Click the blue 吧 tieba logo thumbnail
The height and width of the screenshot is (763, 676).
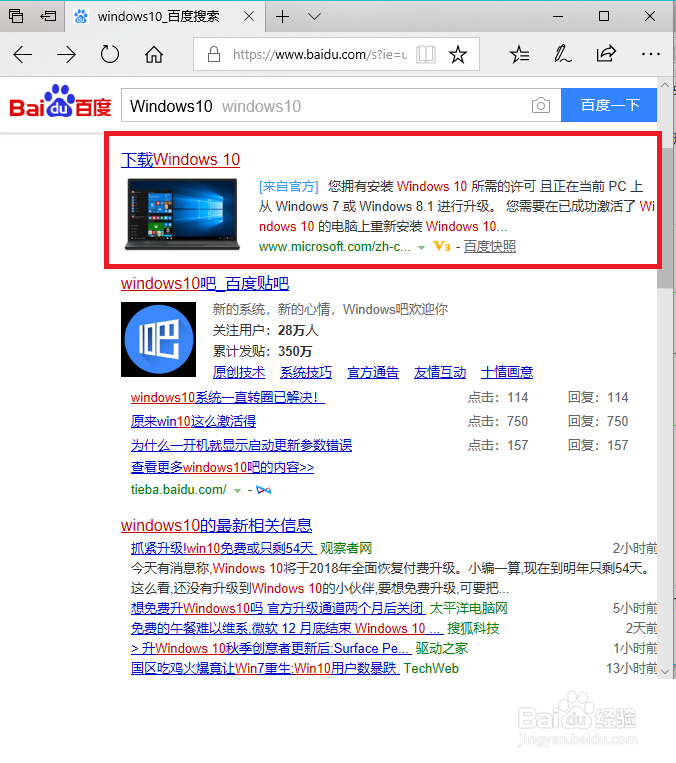coord(158,339)
